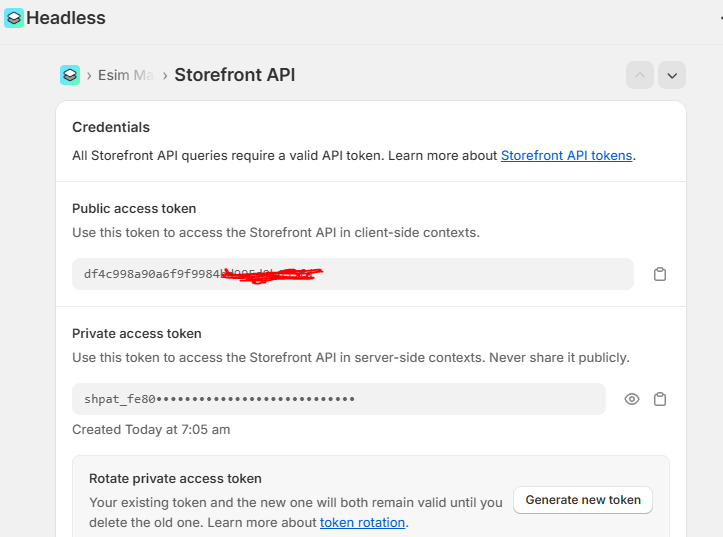Click the Public access token label
This screenshot has height=537, width=723.
[134, 209]
